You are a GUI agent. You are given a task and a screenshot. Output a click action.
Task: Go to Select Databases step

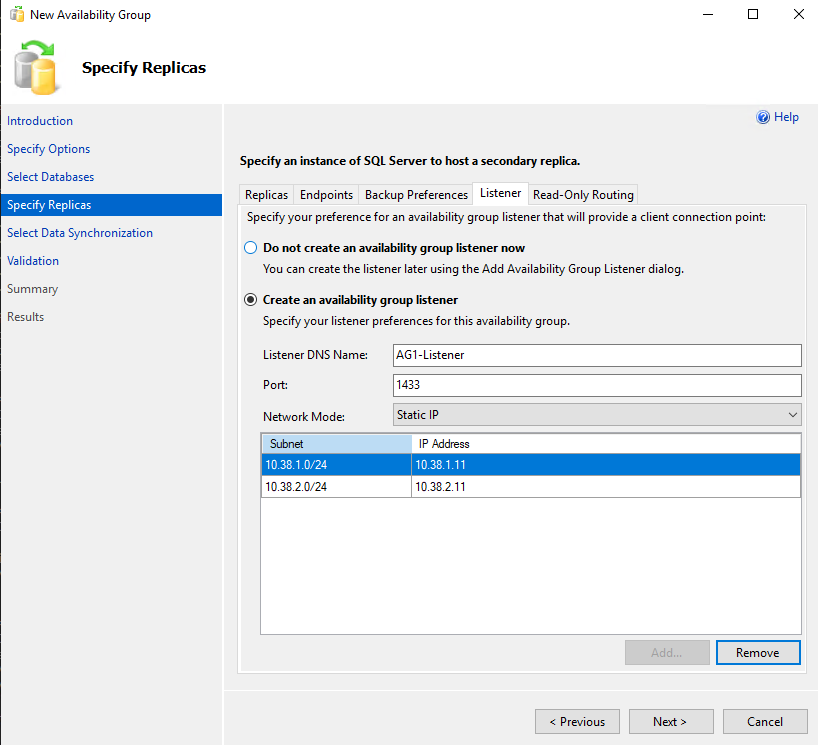coord(50,177)
